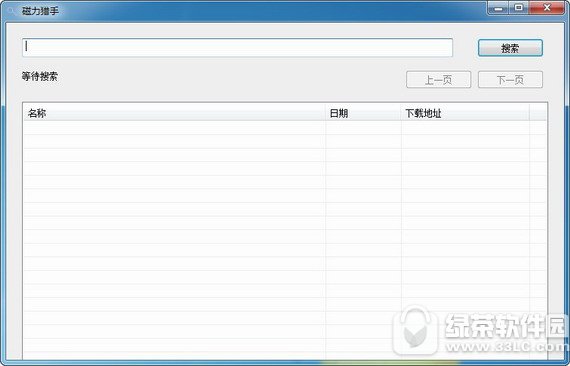Viewport: 570px width, 366px height.
Task: Minimize the 磁力猎手 window
Action: [499, 8]
